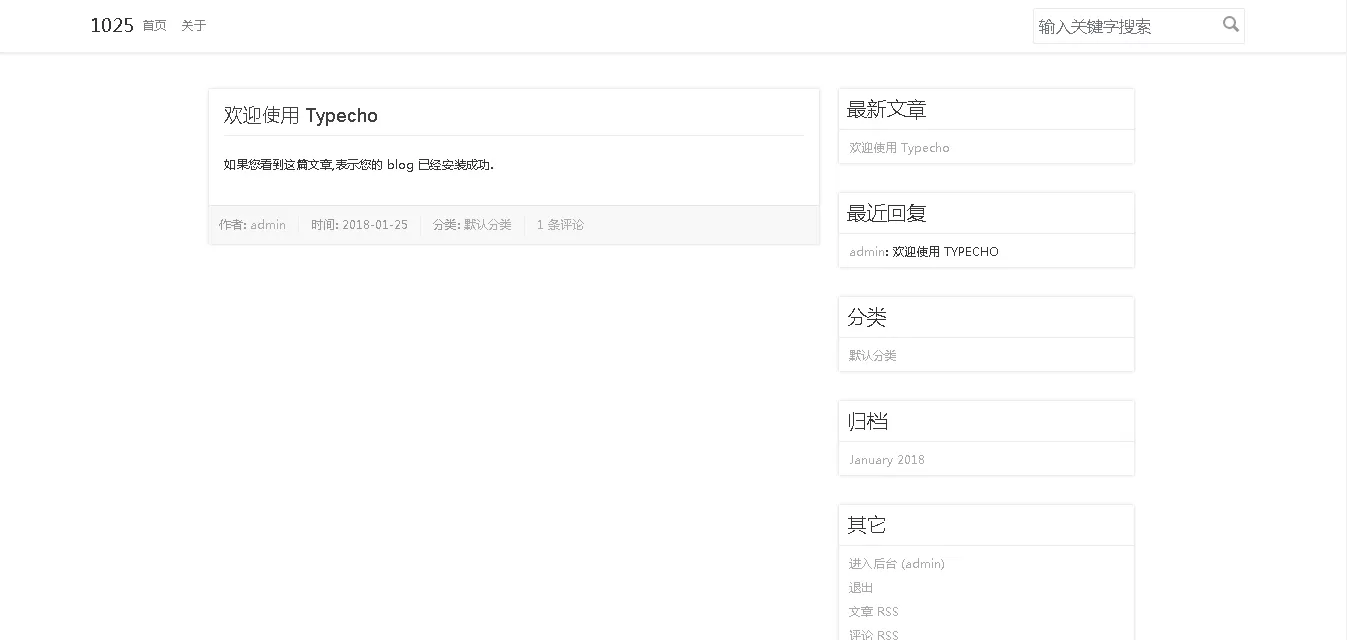Open the 1025 site title link
Screen dimensions: 1347x640
click(x=112, y=26)
